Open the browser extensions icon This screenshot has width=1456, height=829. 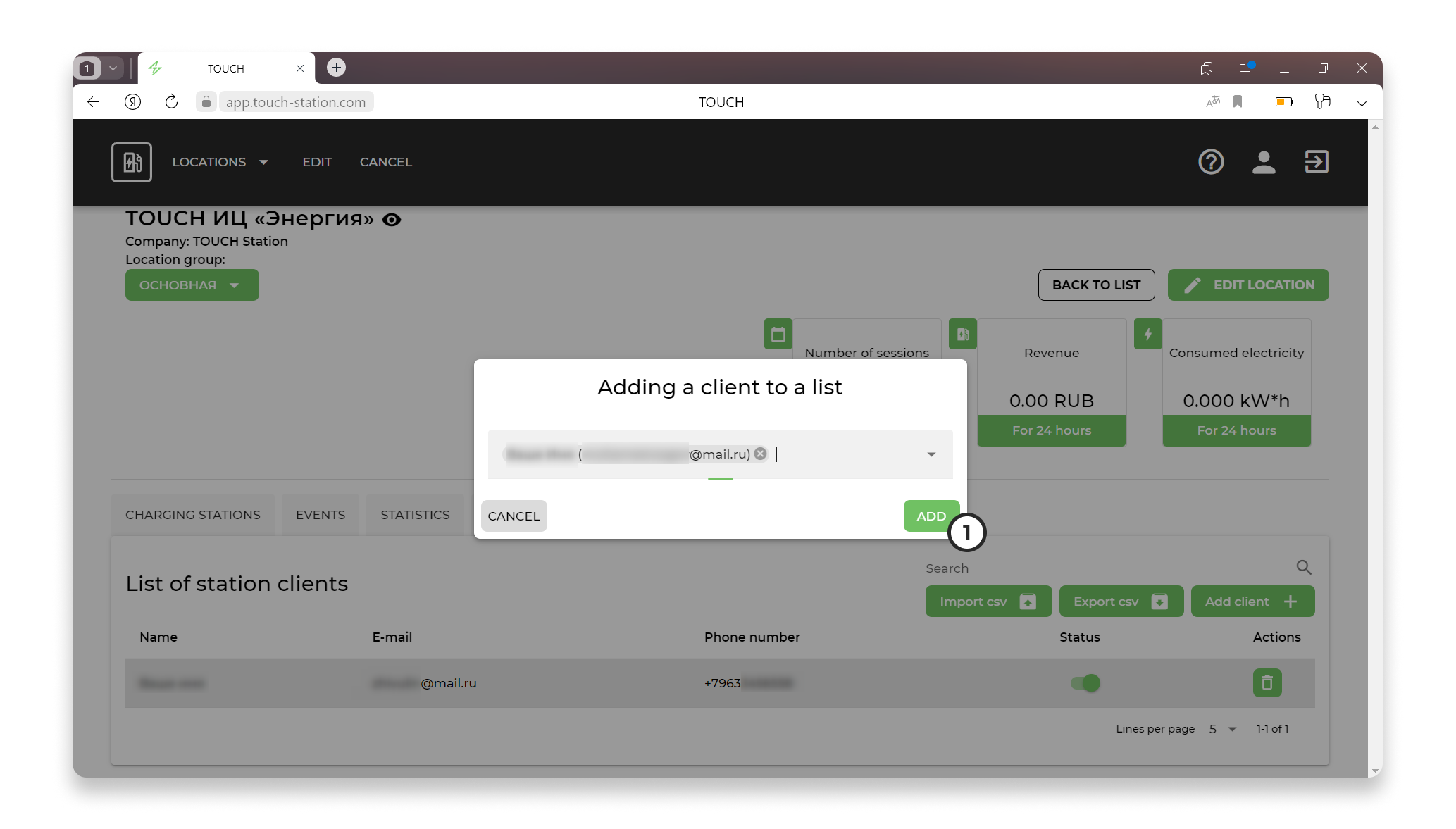pos(1322,102)
